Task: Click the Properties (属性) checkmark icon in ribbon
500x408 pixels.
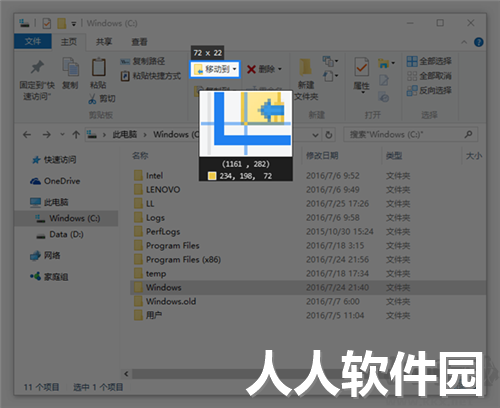Action: (x=361, y=67)
